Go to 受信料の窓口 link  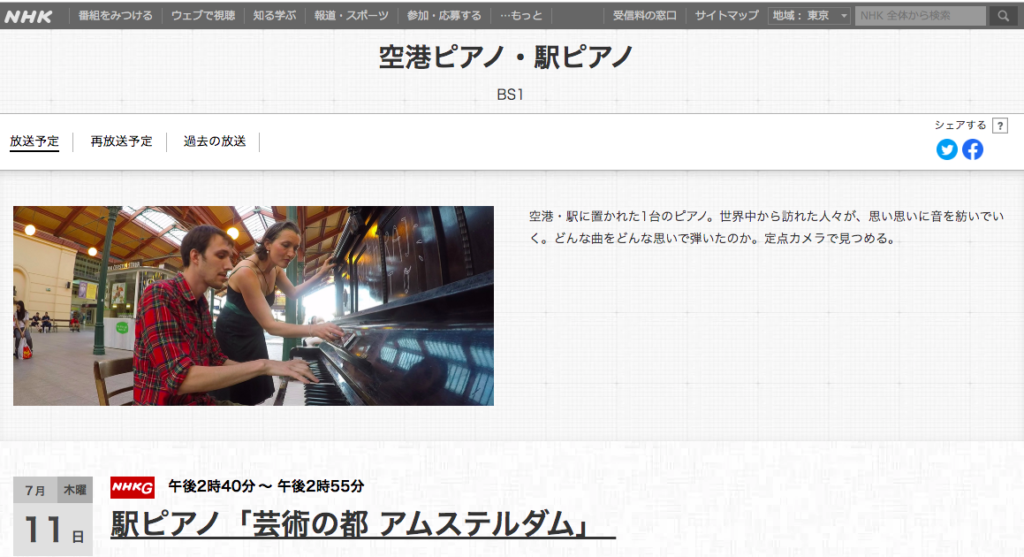click(x=644, y=16)
